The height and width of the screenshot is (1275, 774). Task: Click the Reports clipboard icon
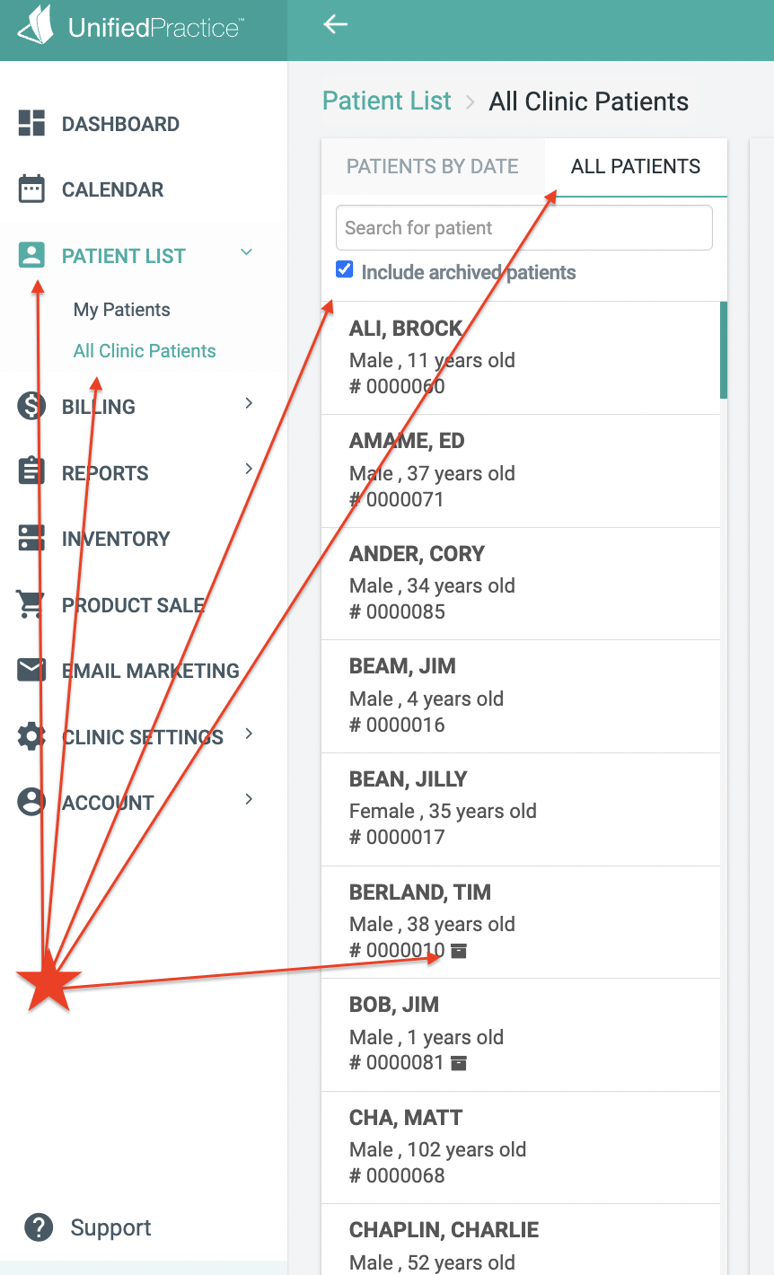(32, 472)
